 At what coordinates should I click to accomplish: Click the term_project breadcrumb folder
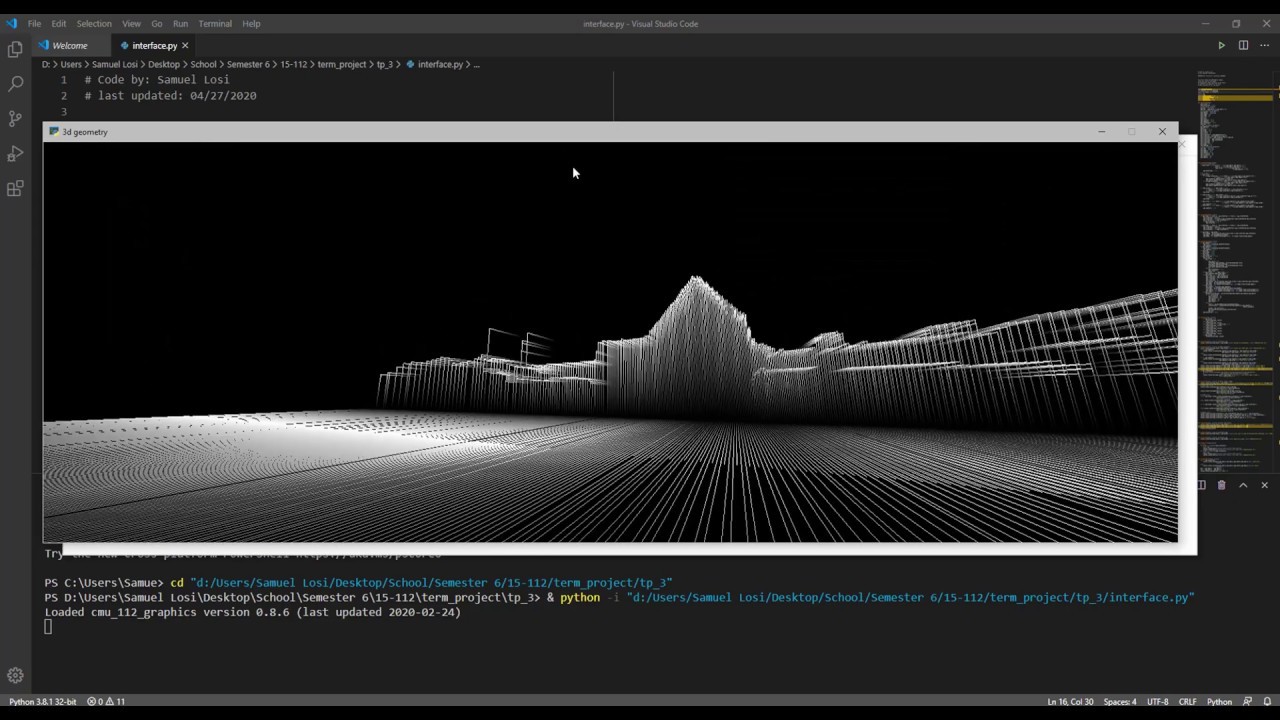click(x=341, y=64)
